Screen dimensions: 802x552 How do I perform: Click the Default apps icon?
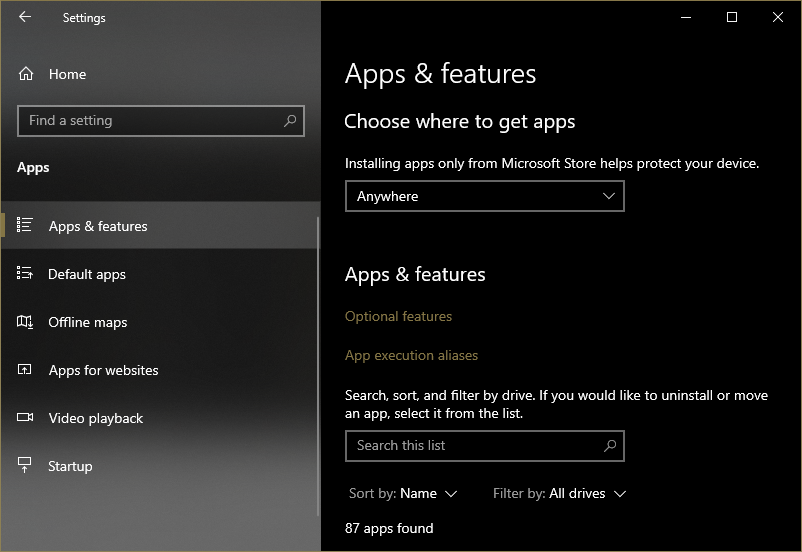(25, 273)
